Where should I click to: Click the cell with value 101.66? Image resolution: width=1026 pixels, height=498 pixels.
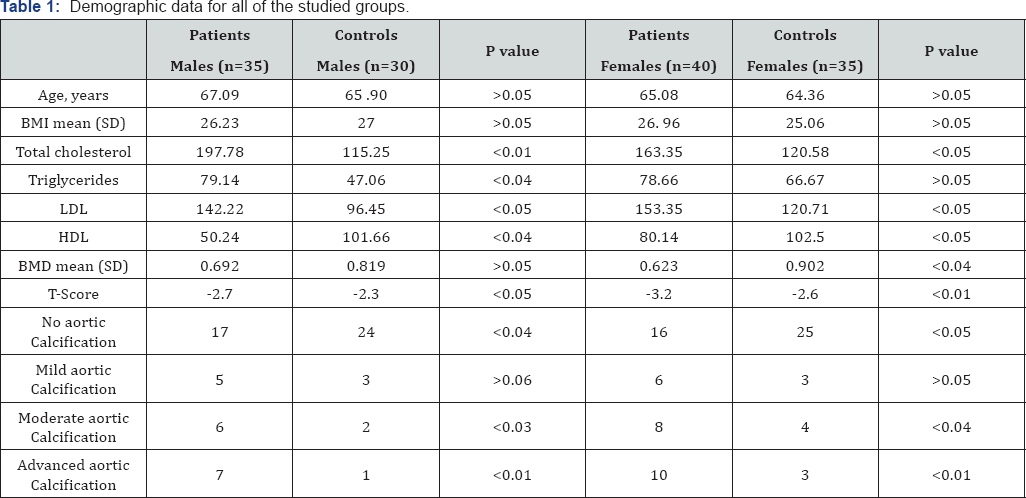(365, 238)
